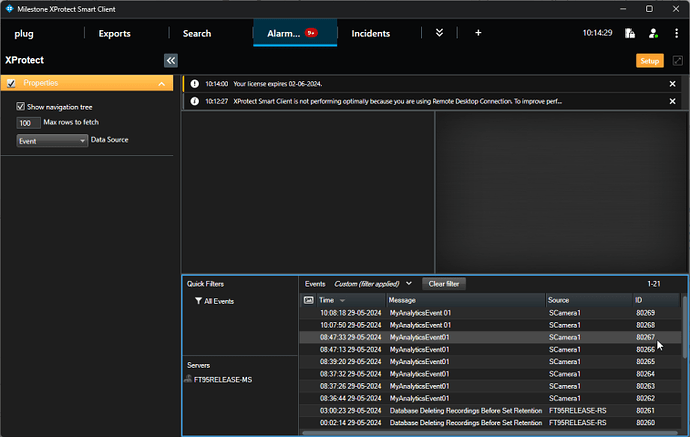Click the Message column header
This screenshot has height=437, width=690.
[x=465, y=300]
